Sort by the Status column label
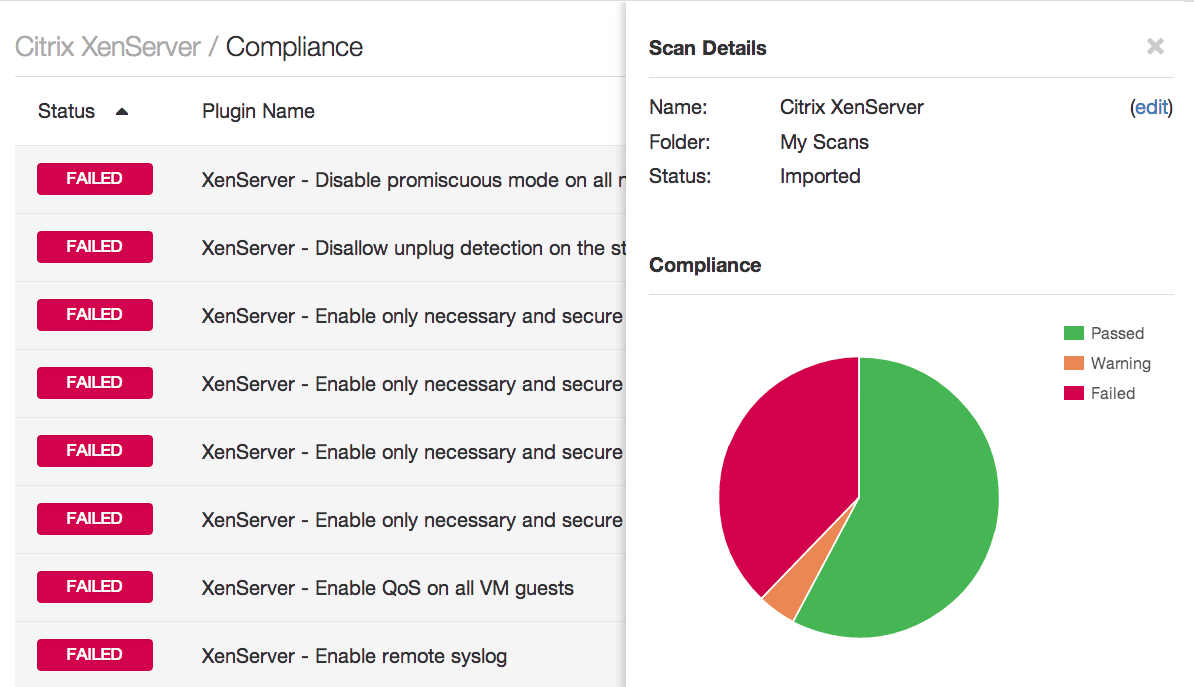The height and width of the screenshot is (687, 1194). (x=66, y=112)
